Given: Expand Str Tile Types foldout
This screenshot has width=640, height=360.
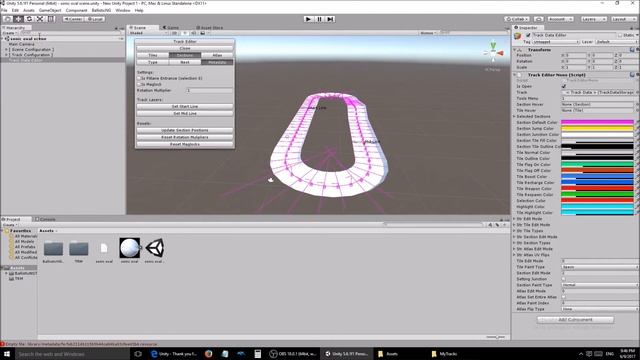Looking at the screenshot, I should coord(514,231).
